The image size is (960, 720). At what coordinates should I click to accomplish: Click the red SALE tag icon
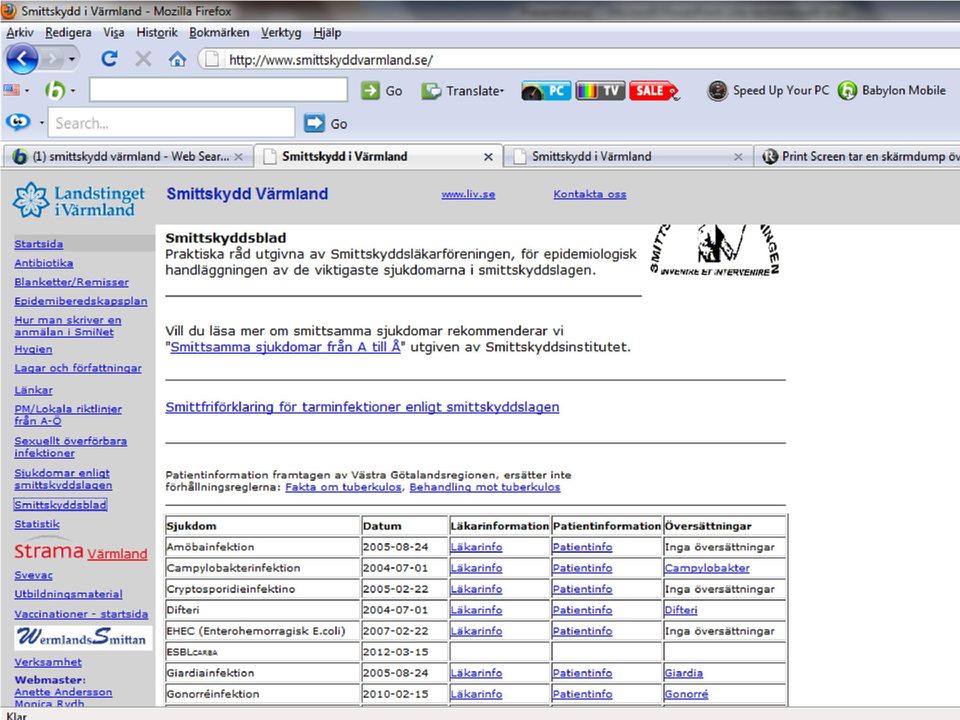pyautogui.click(x=654, y=91)
